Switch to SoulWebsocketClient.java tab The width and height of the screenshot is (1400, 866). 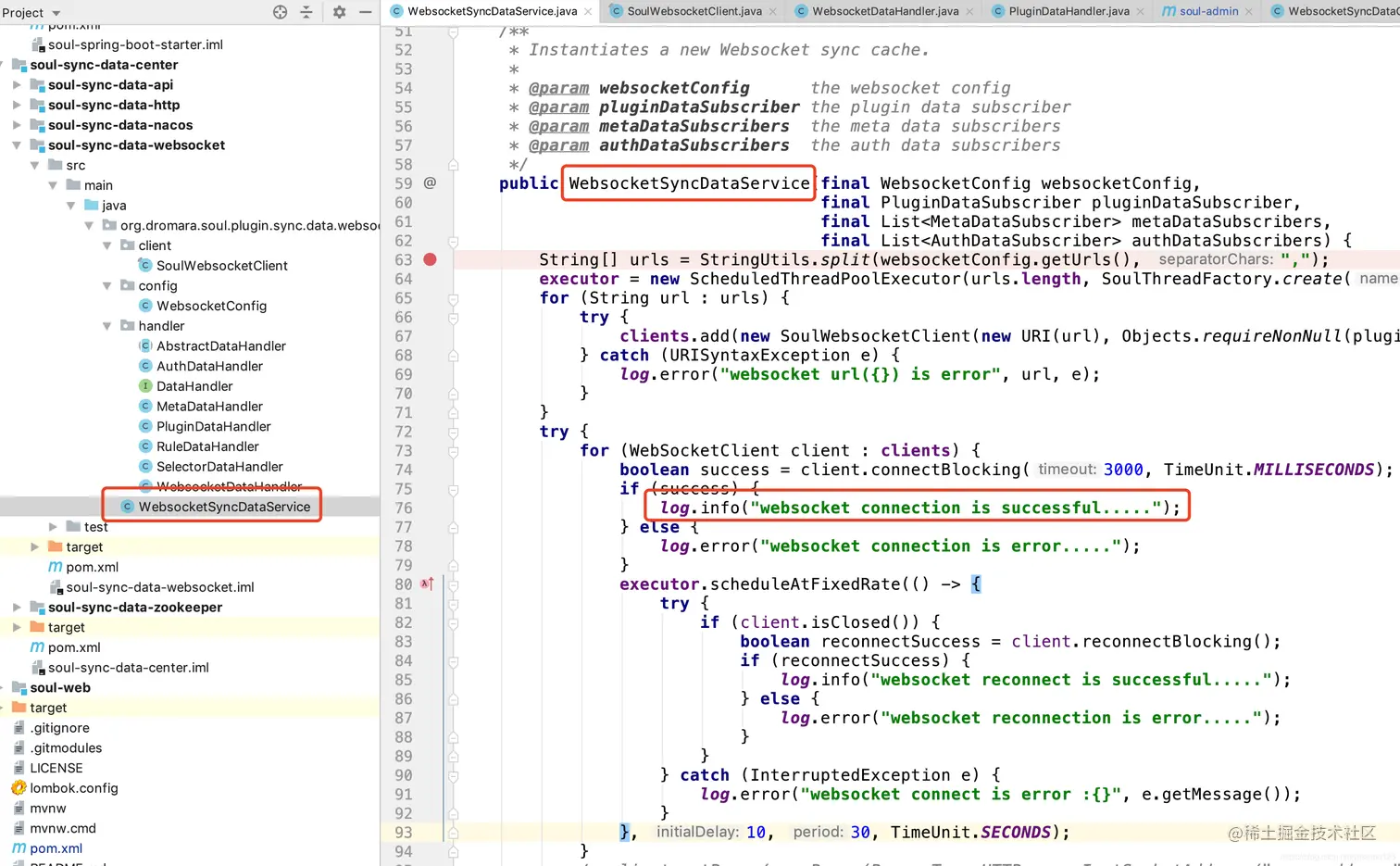(x=694, y=11)
